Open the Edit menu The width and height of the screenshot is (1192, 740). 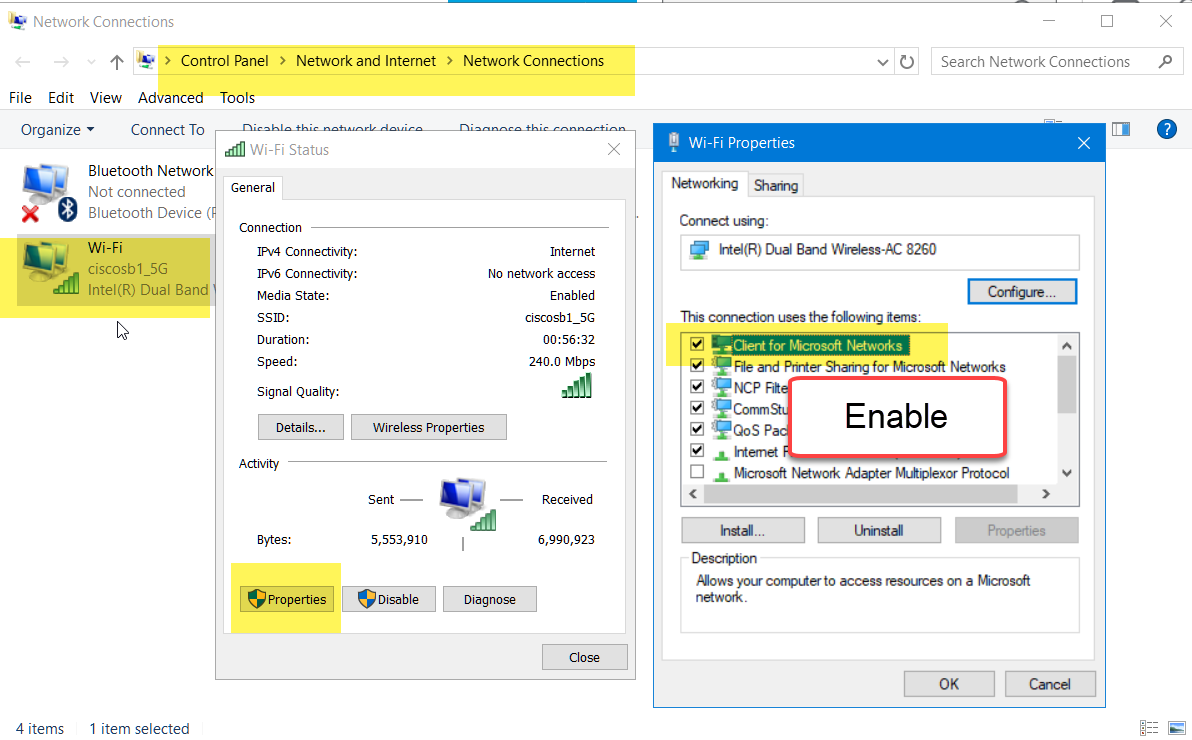[61, 97]
